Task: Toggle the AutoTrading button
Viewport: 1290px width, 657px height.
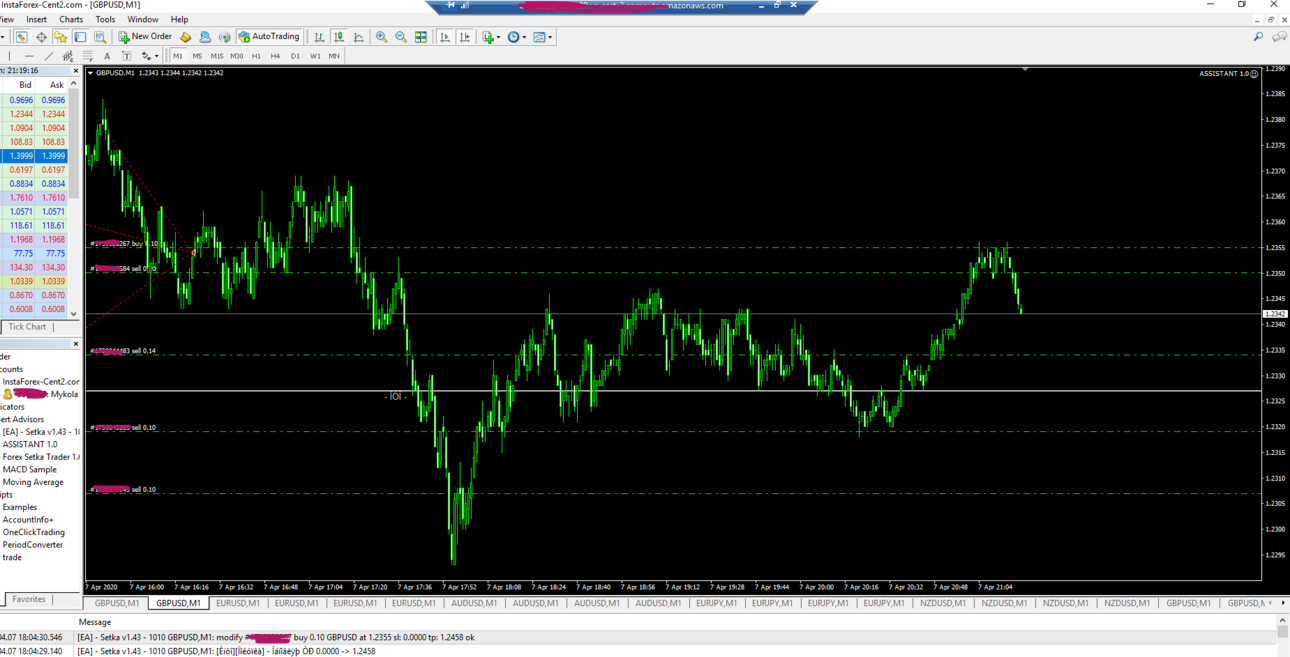Action: [269, 37]
